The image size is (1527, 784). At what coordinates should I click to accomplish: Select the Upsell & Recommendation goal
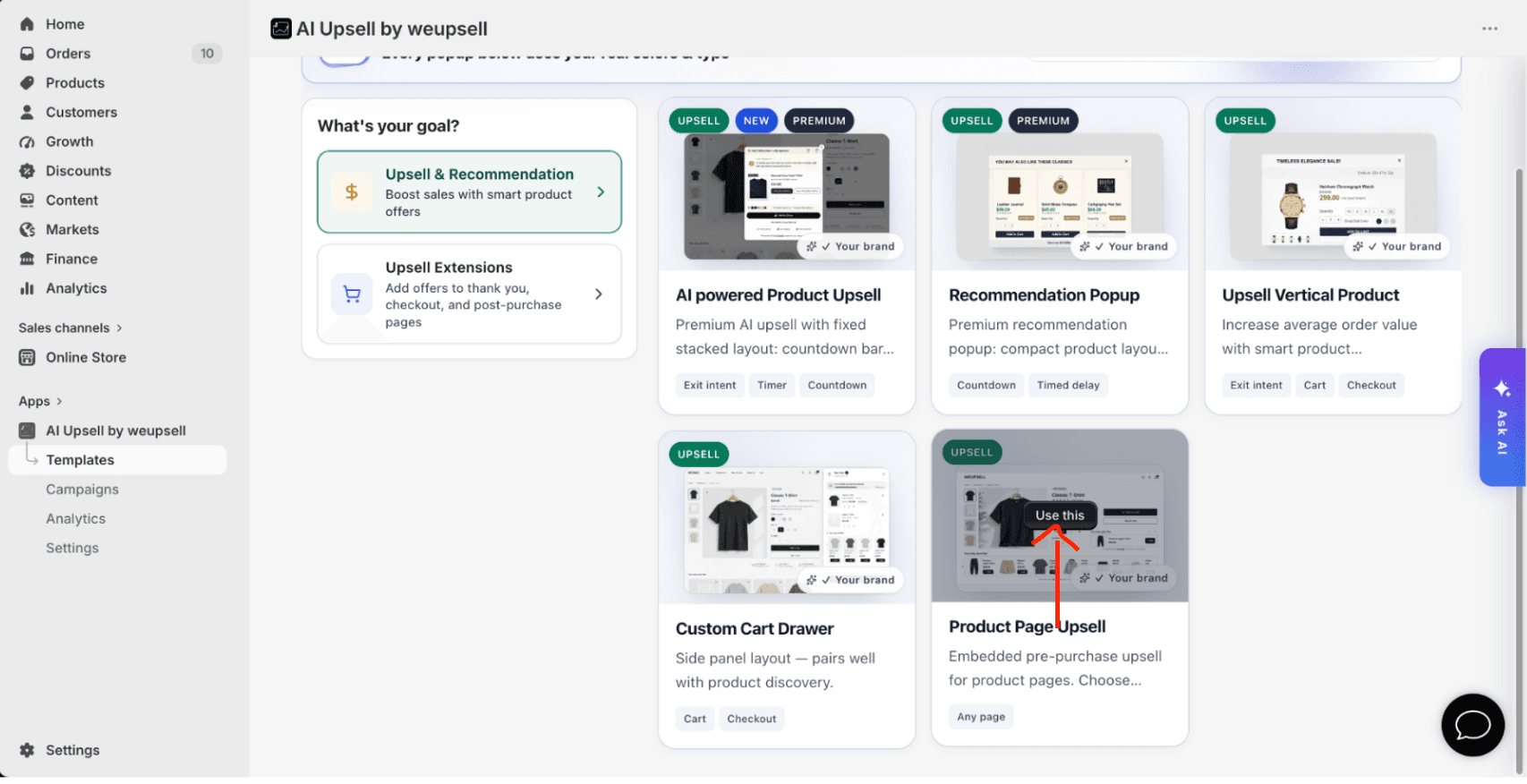coord(469,192)
